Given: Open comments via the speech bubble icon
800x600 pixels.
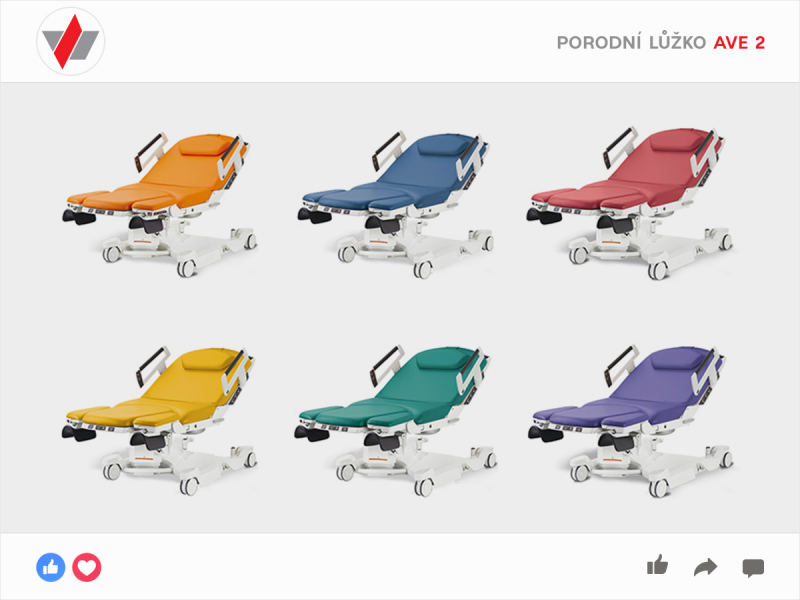Looking at the screenshot, I should tap(753, 568).
